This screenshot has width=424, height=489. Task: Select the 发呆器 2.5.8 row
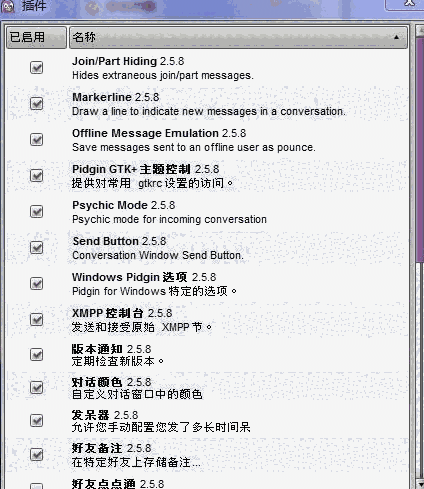207,421
